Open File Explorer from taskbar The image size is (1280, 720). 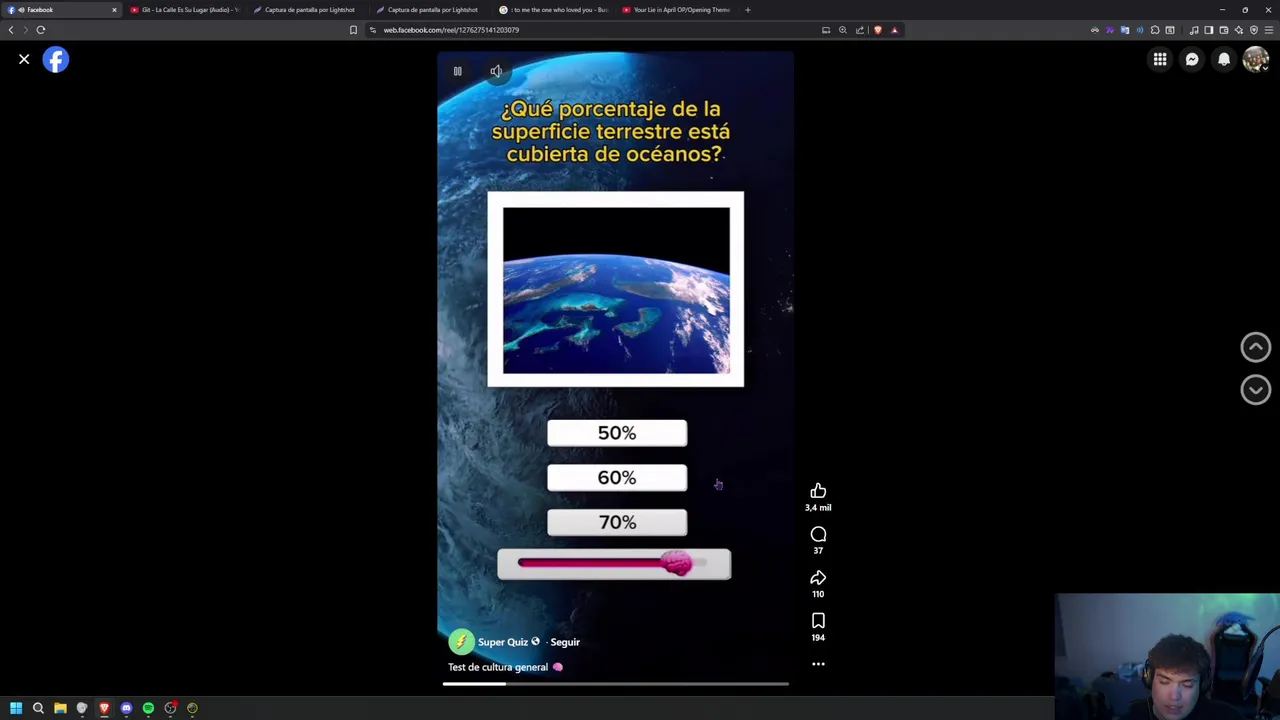pyautogui.click(x=60, y=708)
